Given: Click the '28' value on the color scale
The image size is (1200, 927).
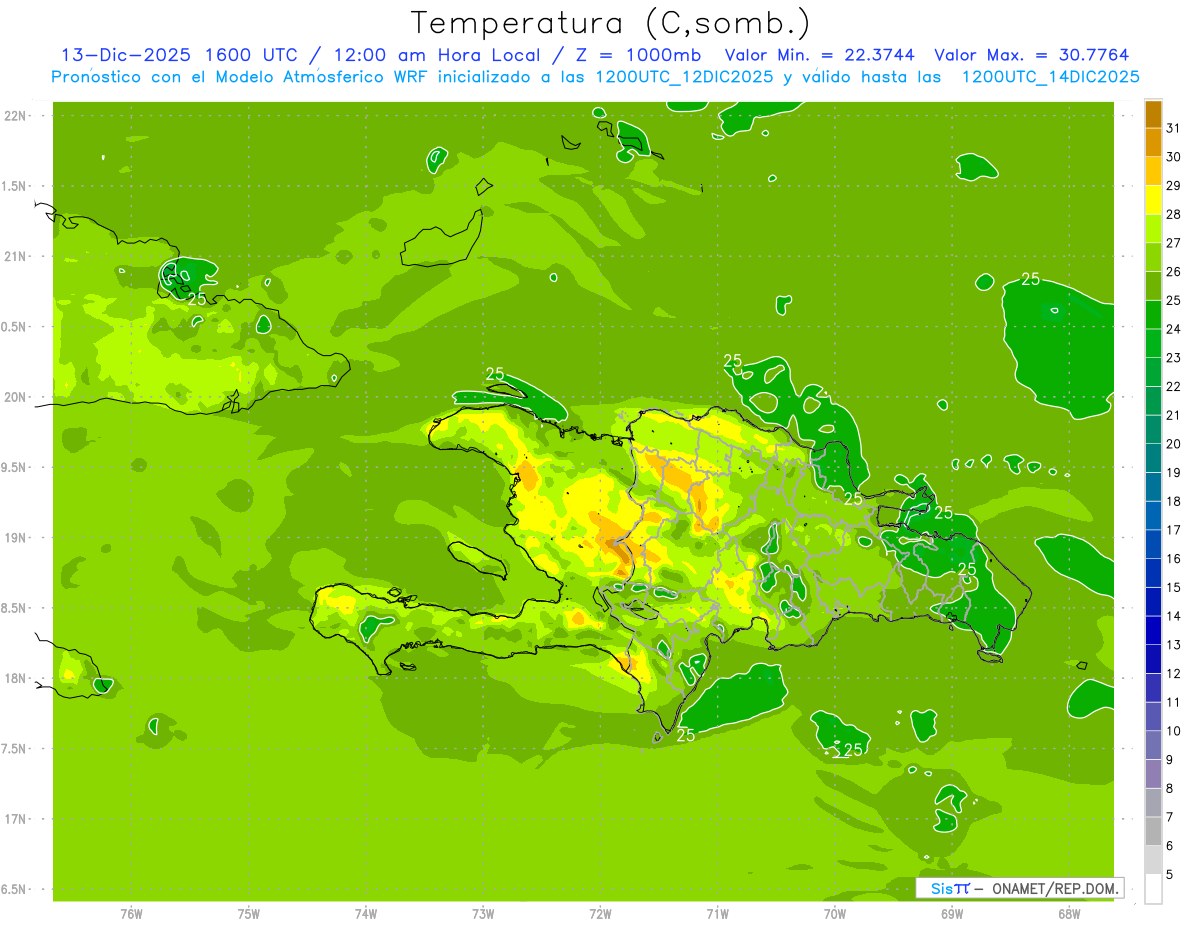Looking at the screenshot, I should click(x=1173, y=214).
